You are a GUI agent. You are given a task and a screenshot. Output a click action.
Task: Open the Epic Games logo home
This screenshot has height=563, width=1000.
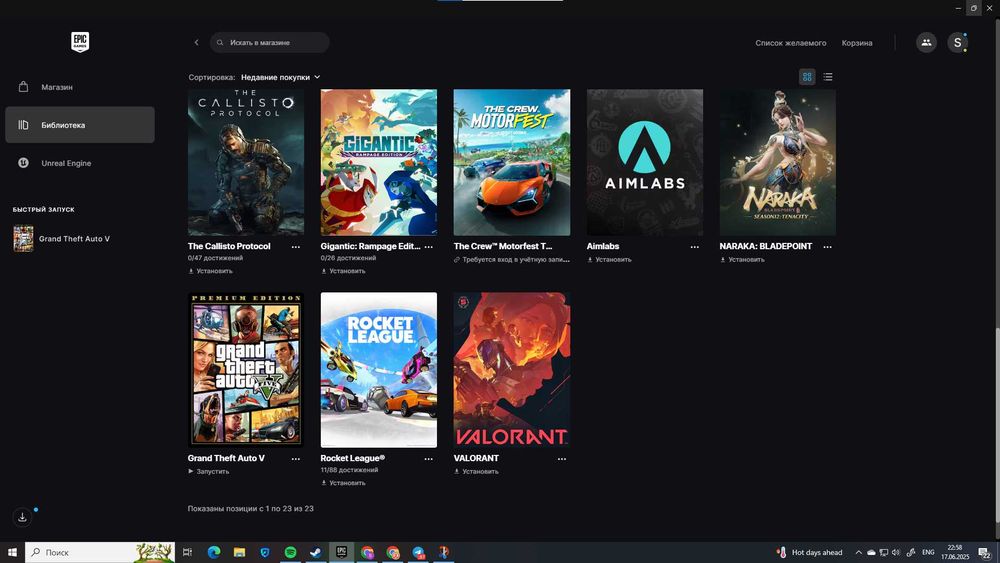click(x=80, y=42)
